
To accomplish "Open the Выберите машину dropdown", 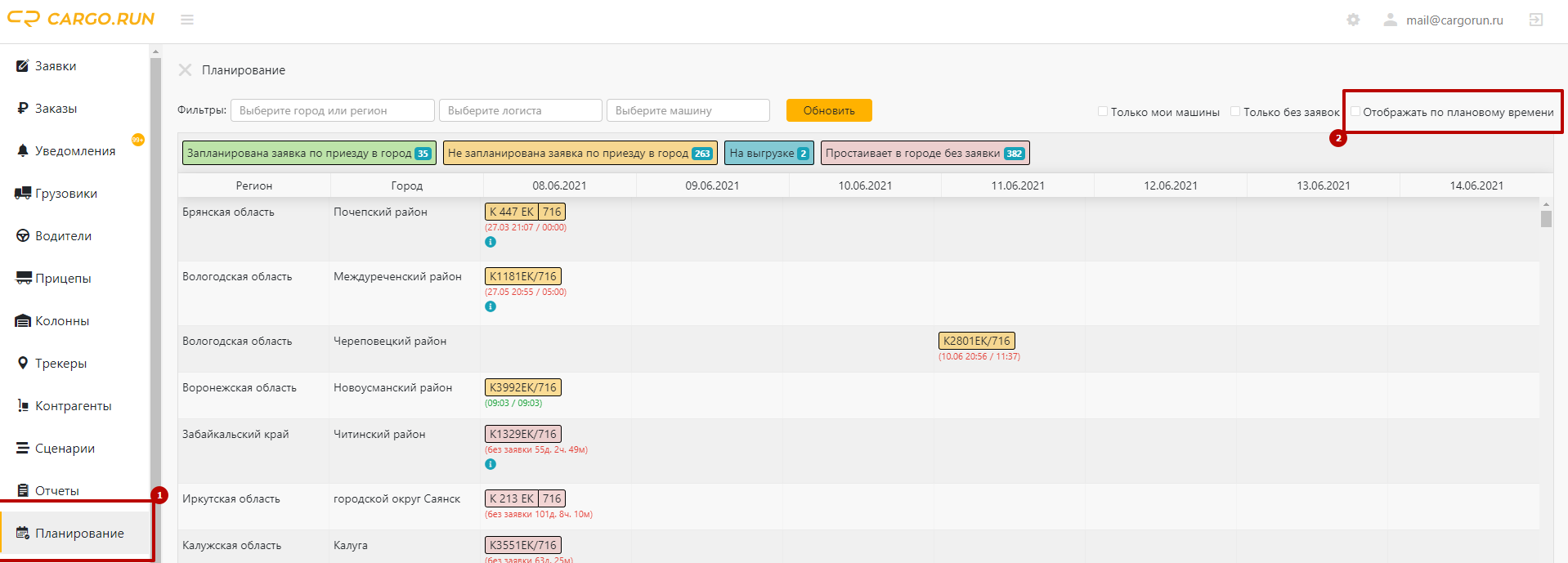I will tap(688, 110).
